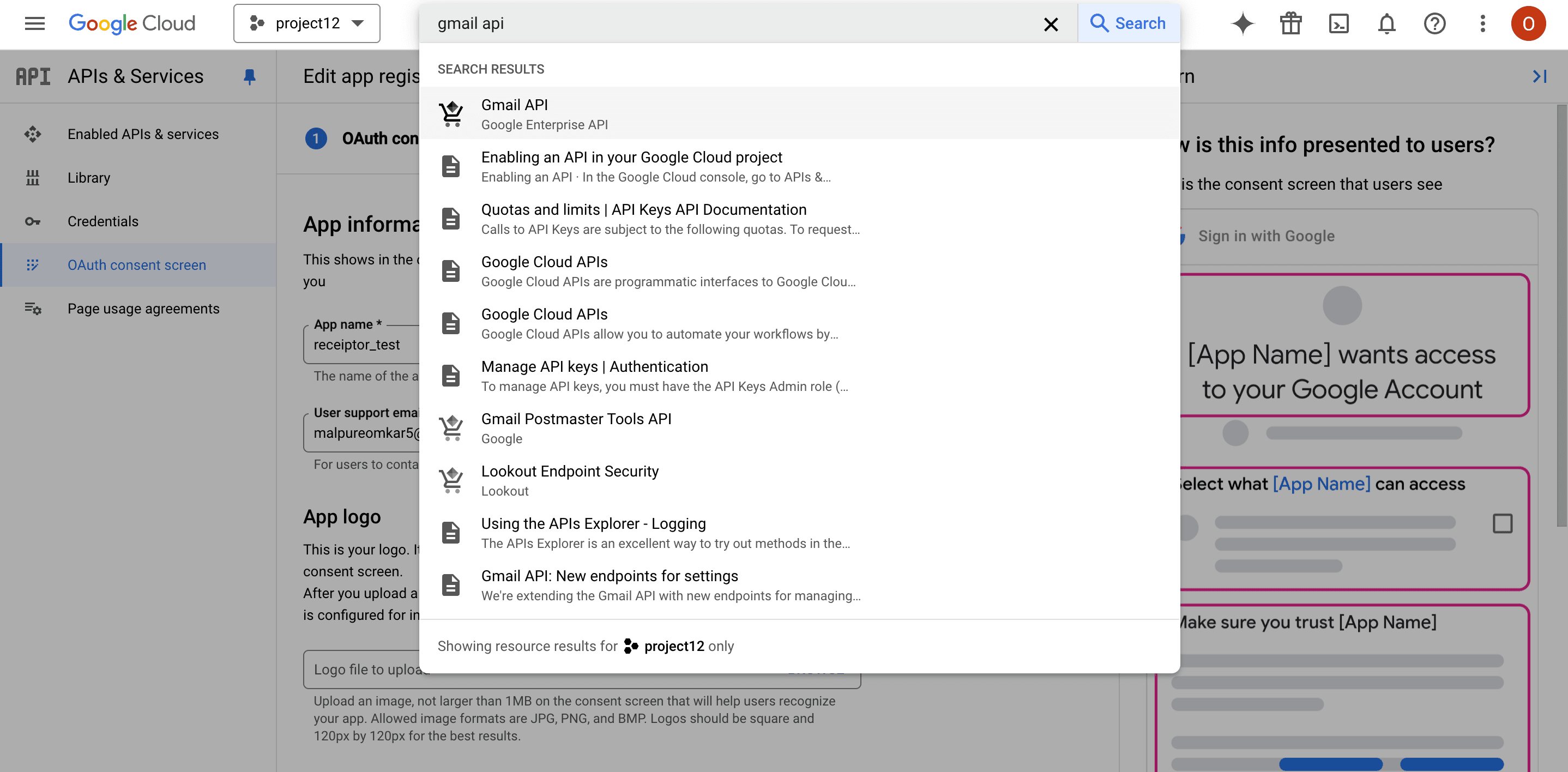Expand the project12 project selector dropdown
This screenshot has width=1568, height=772.
307,24
